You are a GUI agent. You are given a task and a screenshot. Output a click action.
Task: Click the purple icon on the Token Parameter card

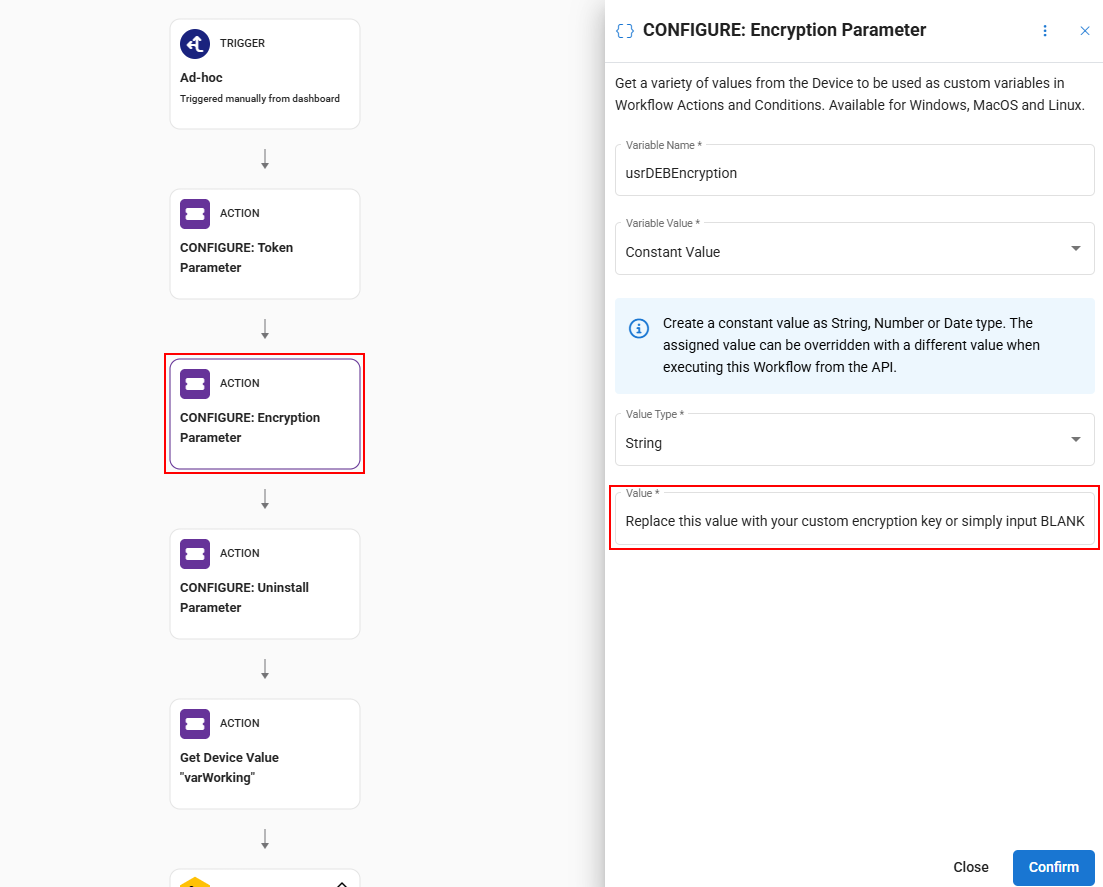coord(195,214)
